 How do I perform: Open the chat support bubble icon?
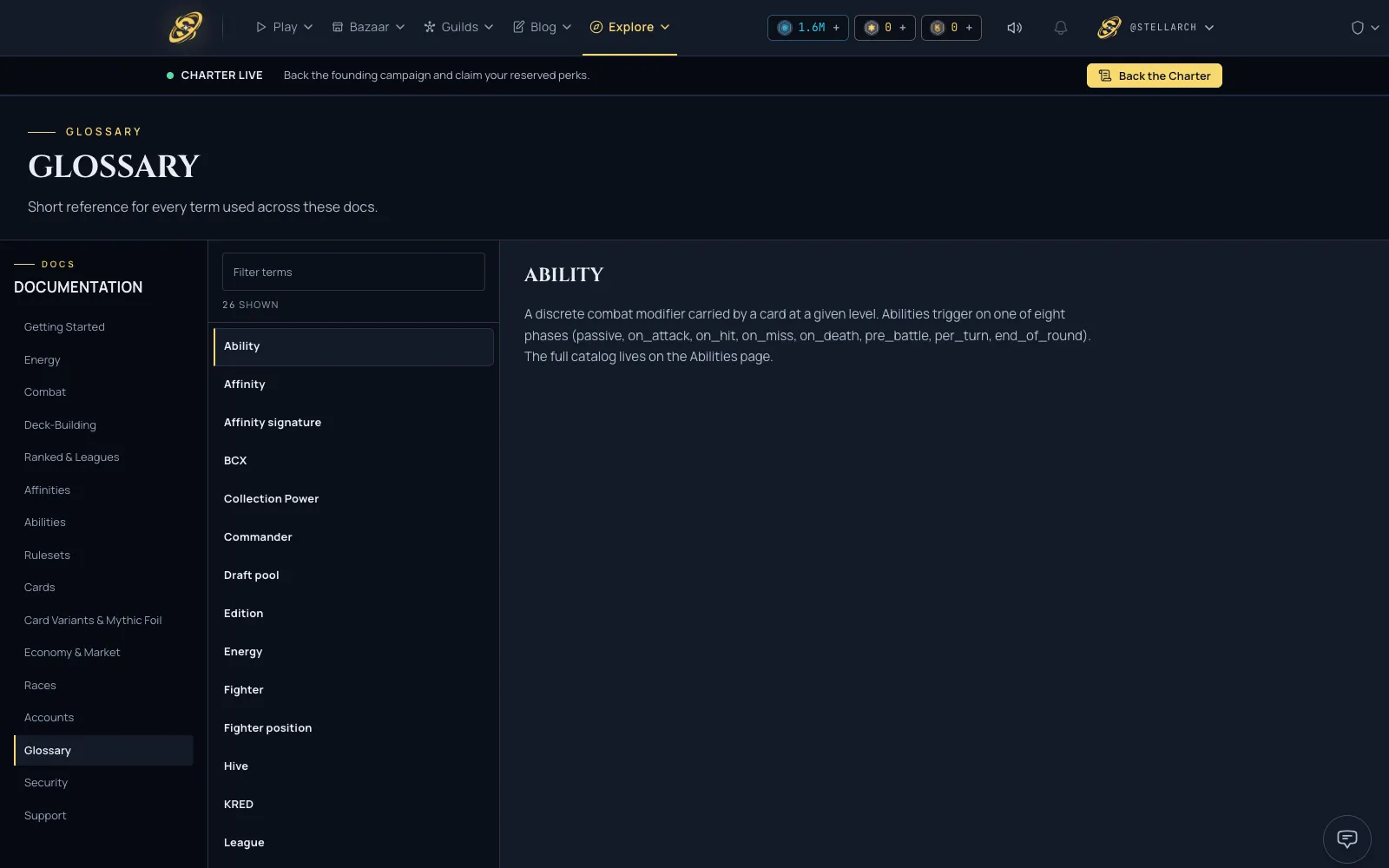click(x=1346, y=838)
